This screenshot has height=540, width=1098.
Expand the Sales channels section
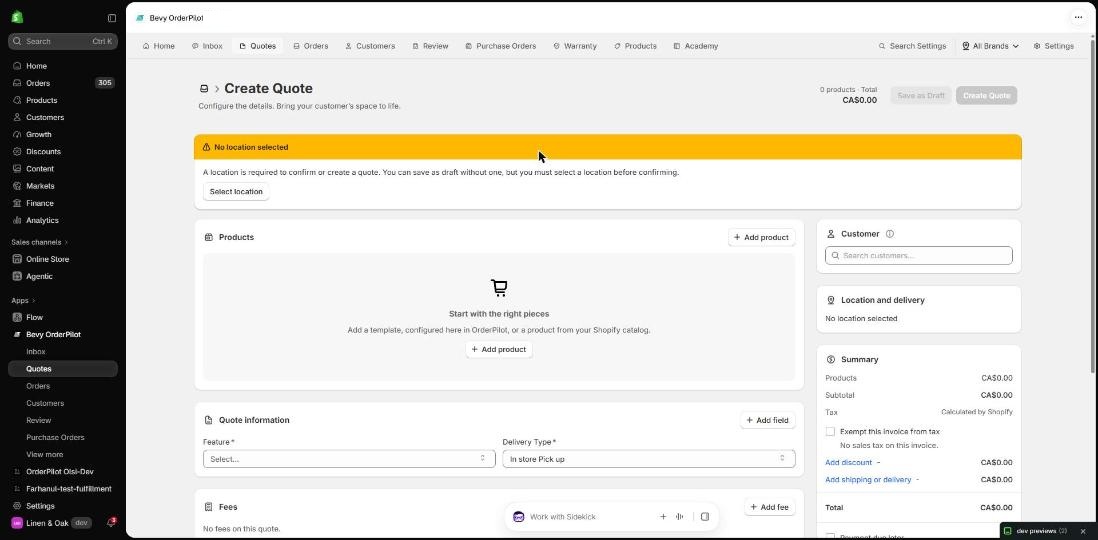pyautogui.click(x=40, y=242)
